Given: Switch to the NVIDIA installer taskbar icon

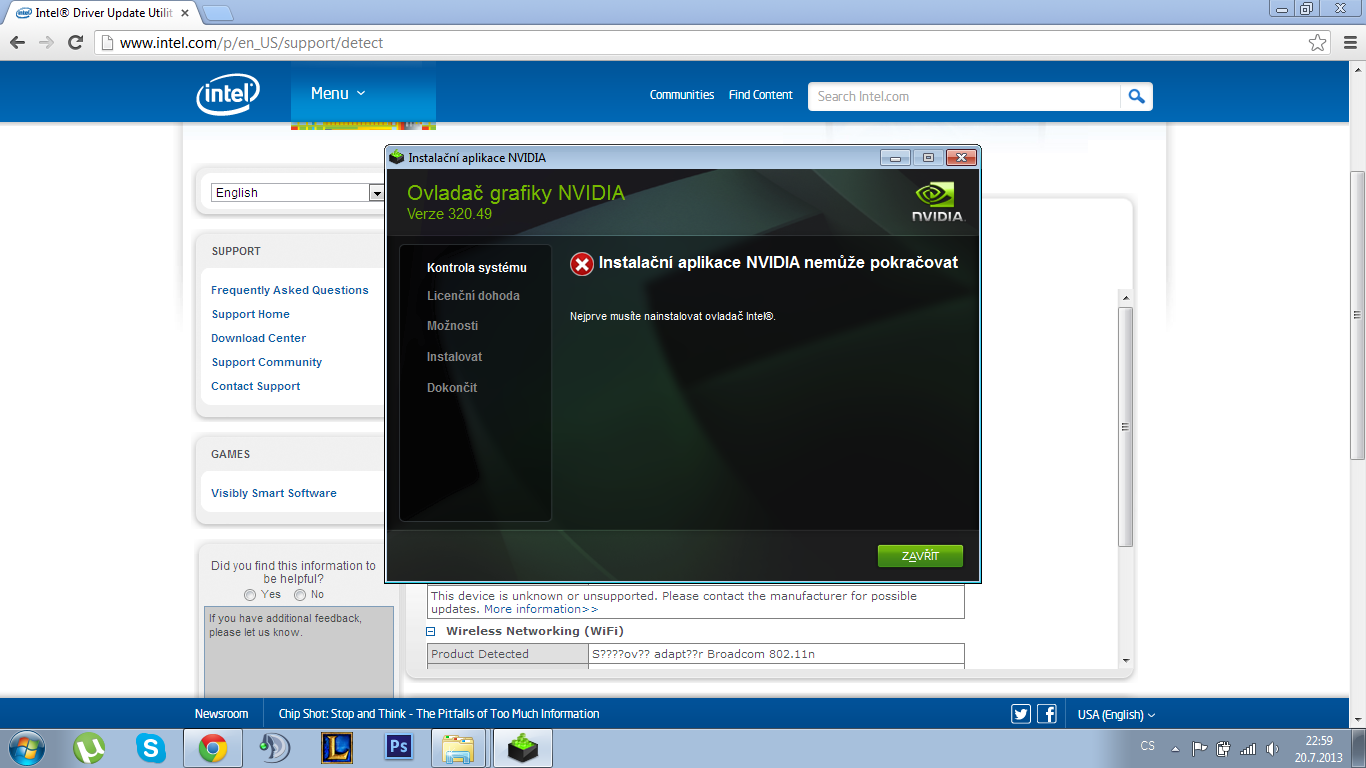Looking at the screenshot, I should pyautogui.click(x=523, y=748).
